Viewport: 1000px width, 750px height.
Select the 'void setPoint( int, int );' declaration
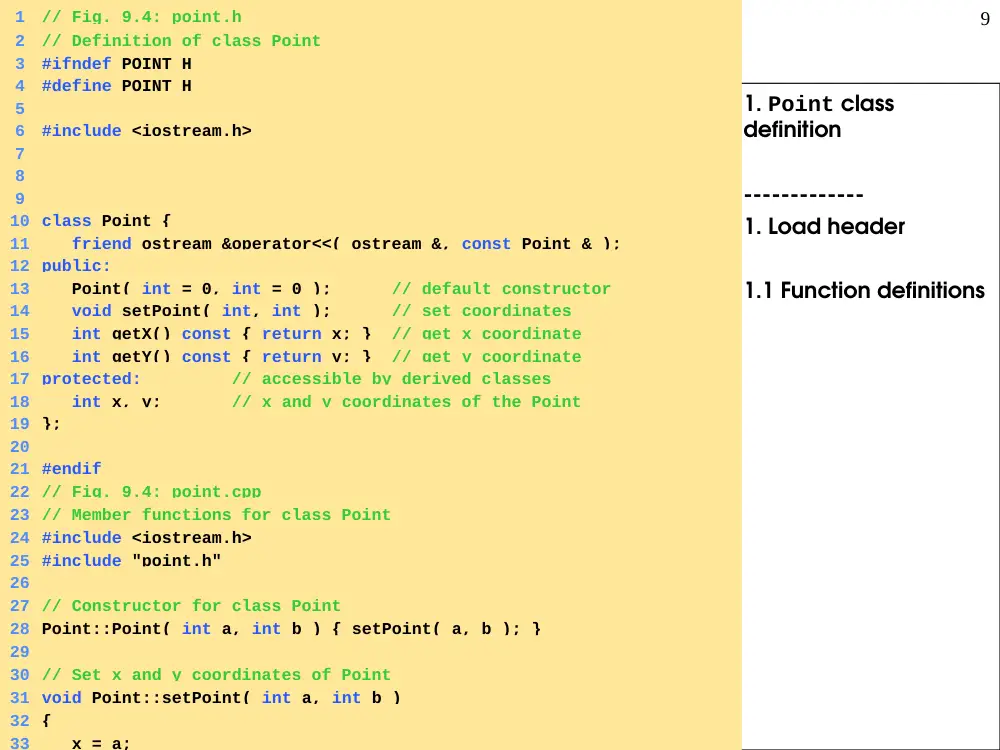click(201, 311)
